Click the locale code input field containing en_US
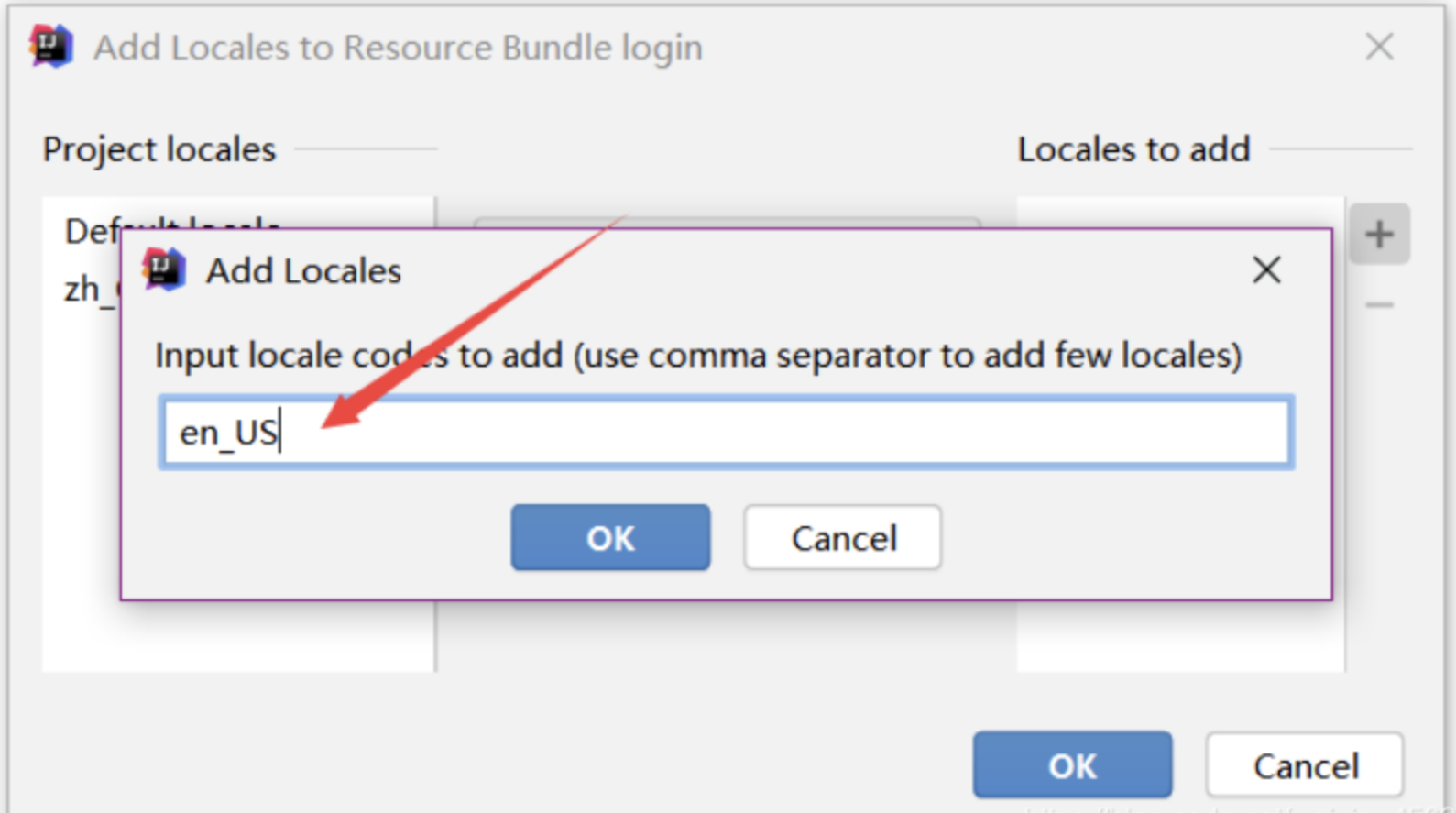 [x=726, y=433]
